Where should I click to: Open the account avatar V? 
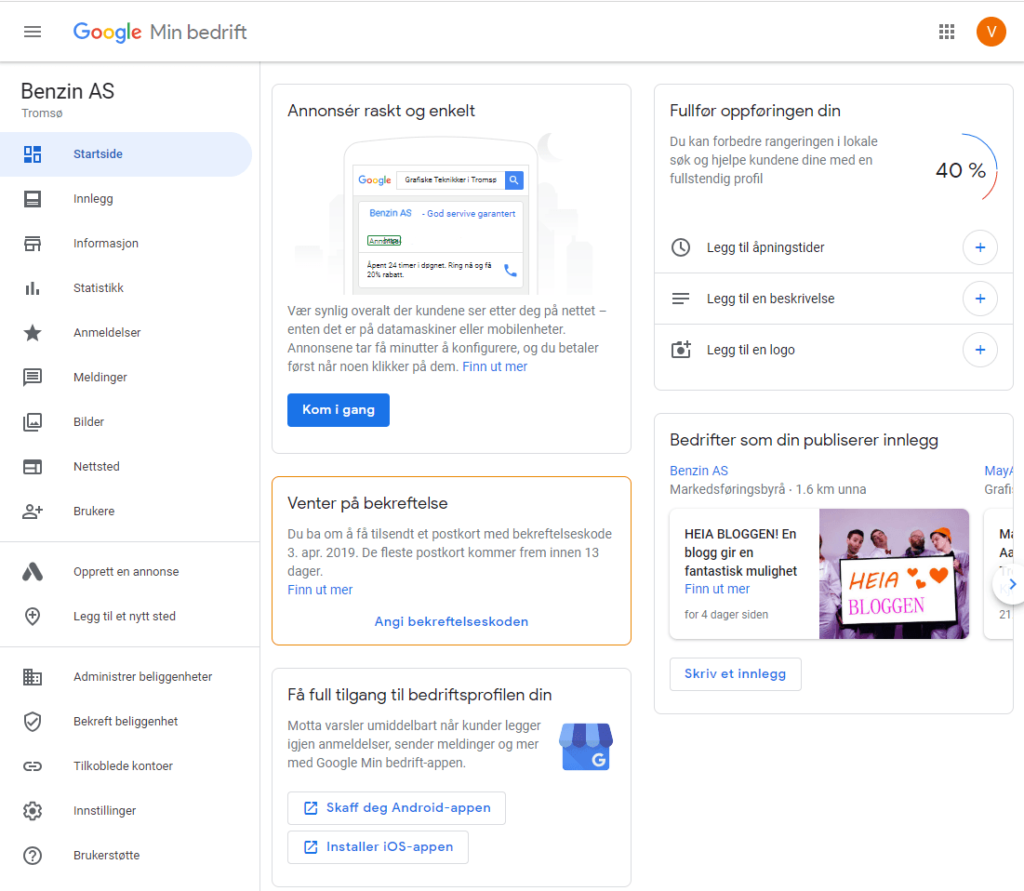991,31
